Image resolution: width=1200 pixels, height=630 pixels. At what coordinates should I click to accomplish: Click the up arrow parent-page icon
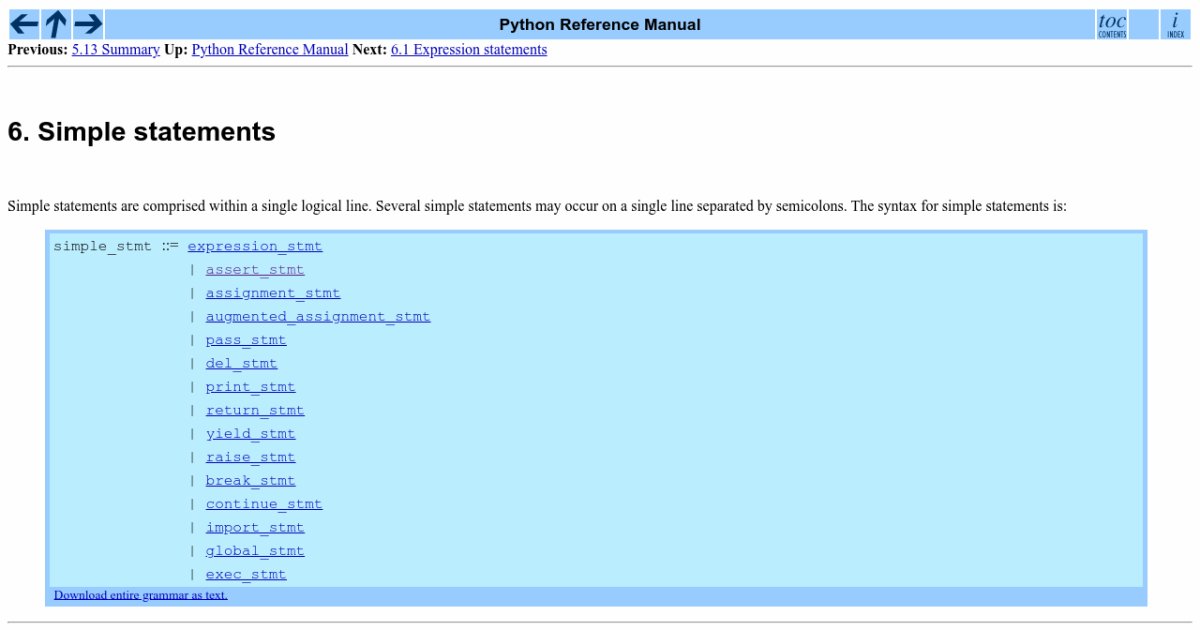pos(56,24)
